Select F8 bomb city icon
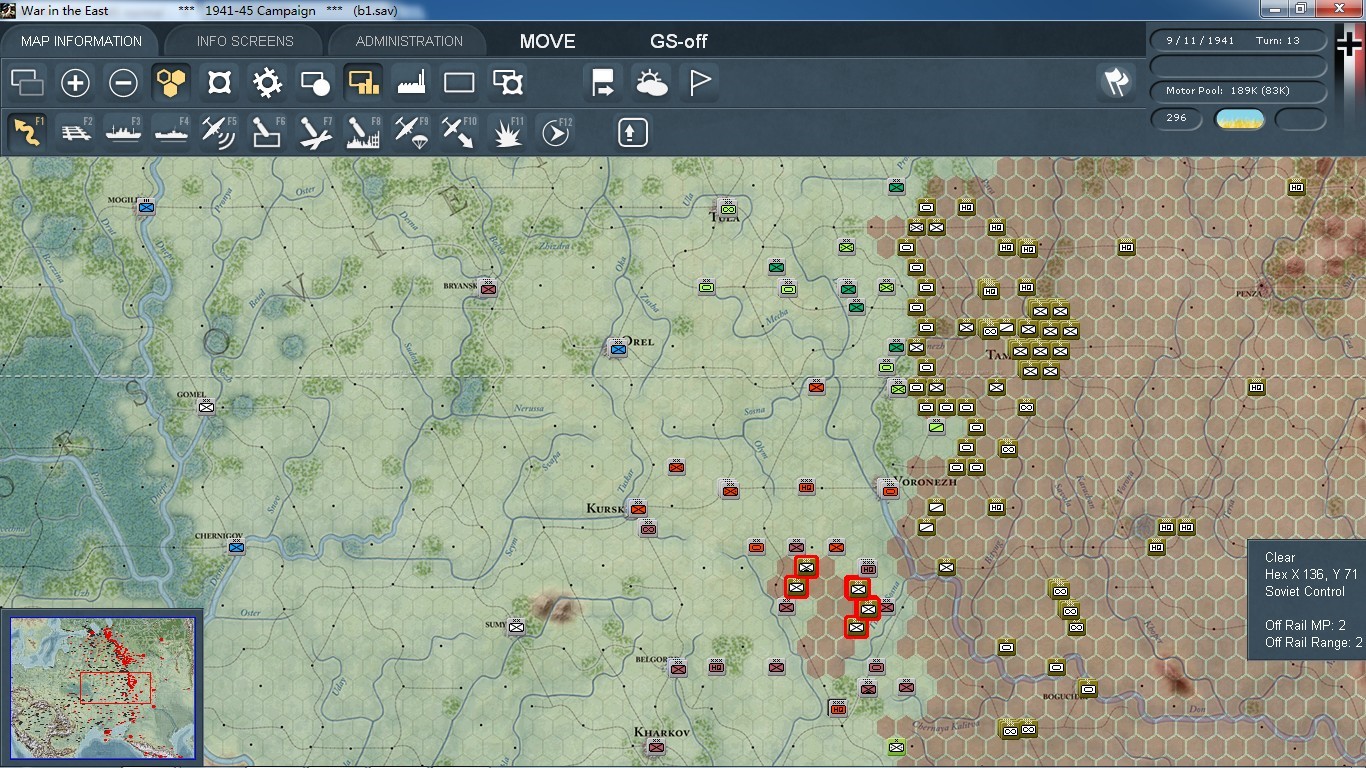The width and height of the screenshot is (1366, 768). 363,132
